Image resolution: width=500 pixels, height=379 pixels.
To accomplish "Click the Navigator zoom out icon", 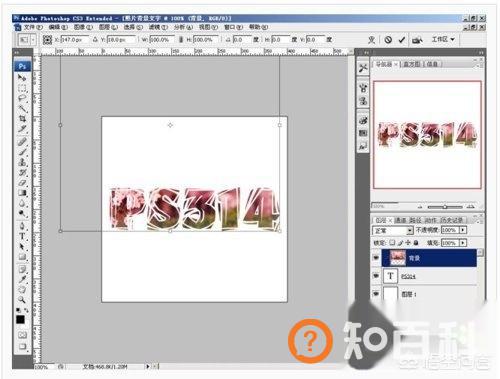I will point(420,207).
